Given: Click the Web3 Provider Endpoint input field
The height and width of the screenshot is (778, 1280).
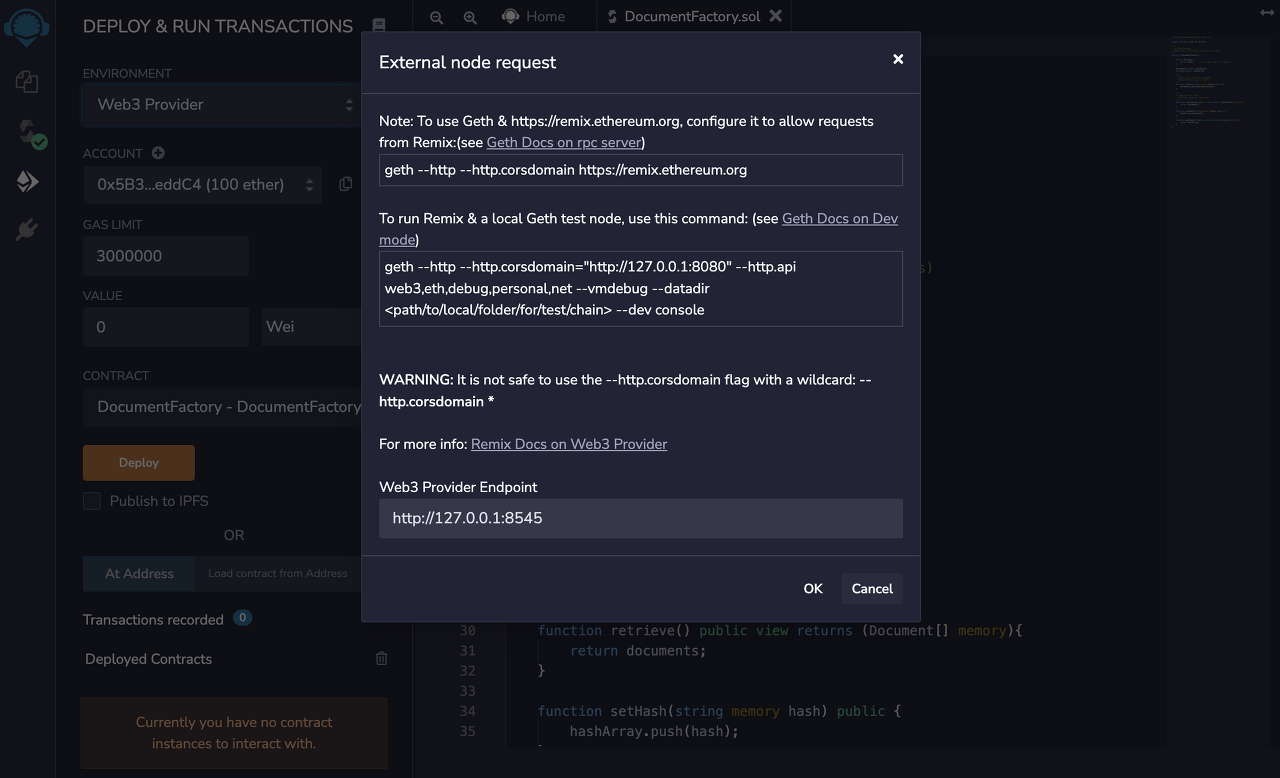Looking at the screenshot, I should coord(640,519).
